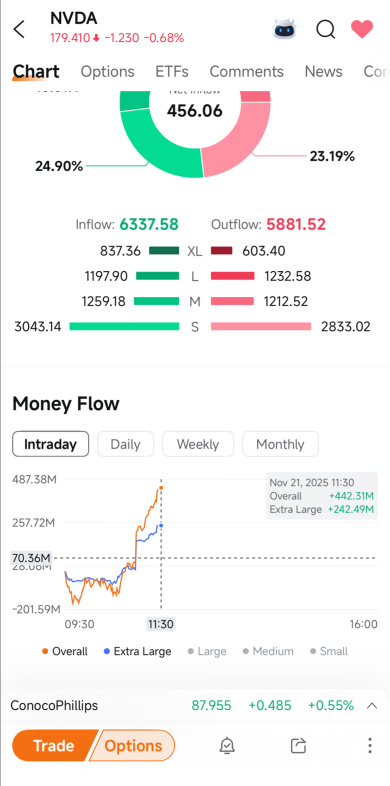Open the three-dot more menu
Screen dimensions: 390x786
[x=369, y=745]
